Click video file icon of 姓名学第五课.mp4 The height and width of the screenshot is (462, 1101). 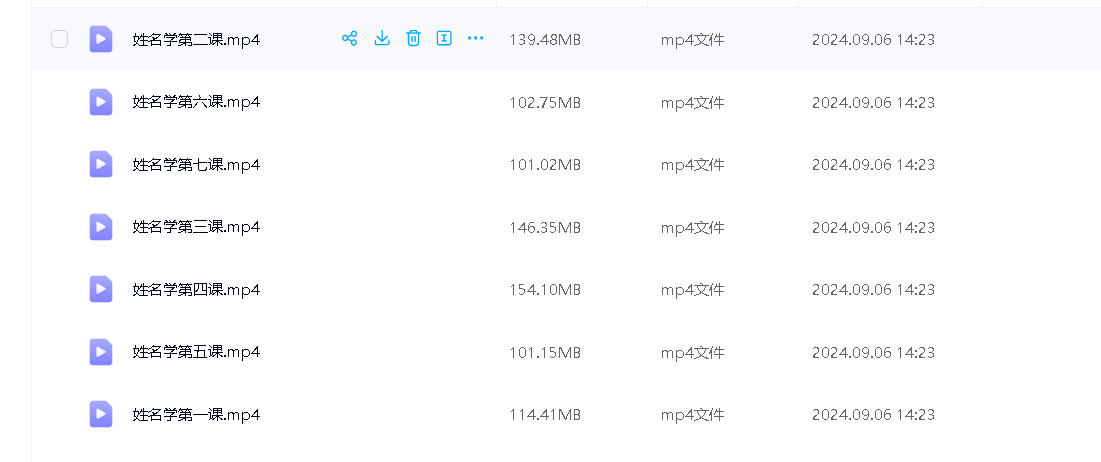pyautogui.click(x=101, y=352)
